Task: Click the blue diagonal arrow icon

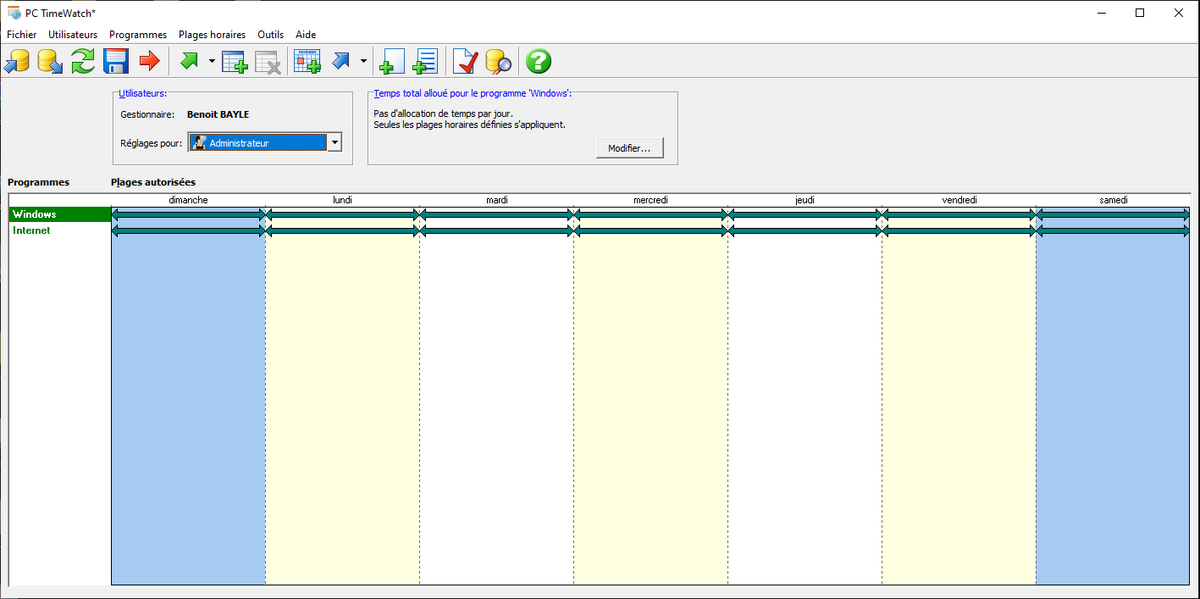Action: click(x=341, y=62)
